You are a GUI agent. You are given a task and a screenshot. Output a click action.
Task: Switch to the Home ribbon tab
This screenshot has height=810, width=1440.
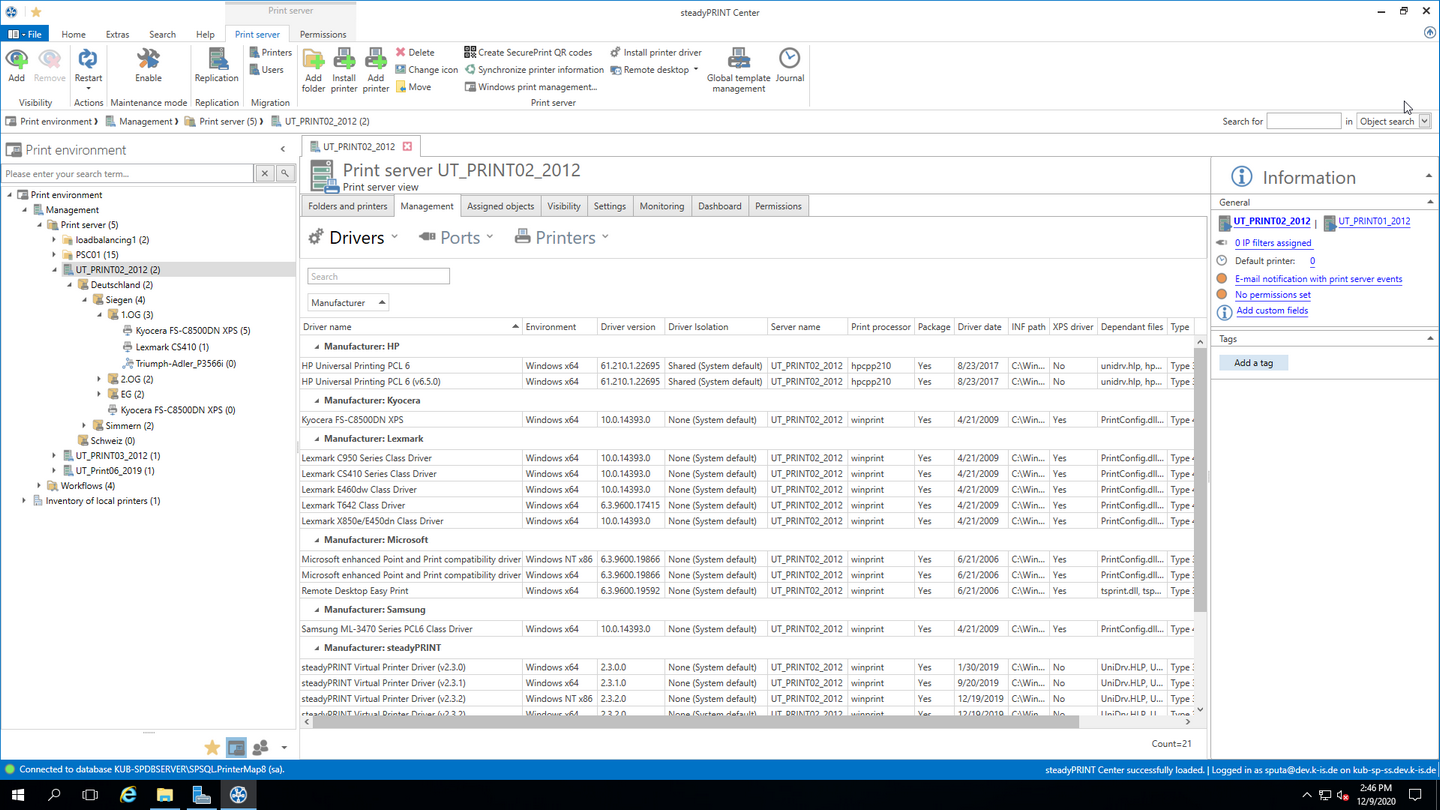tap(73, 34)
